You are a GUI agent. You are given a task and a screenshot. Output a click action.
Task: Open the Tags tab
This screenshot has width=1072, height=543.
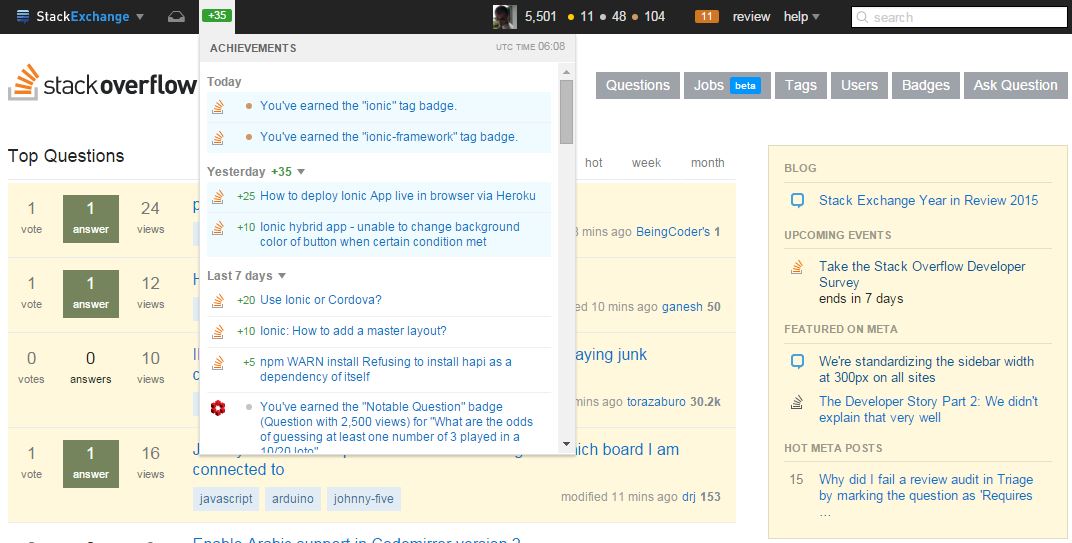[801, 85]
